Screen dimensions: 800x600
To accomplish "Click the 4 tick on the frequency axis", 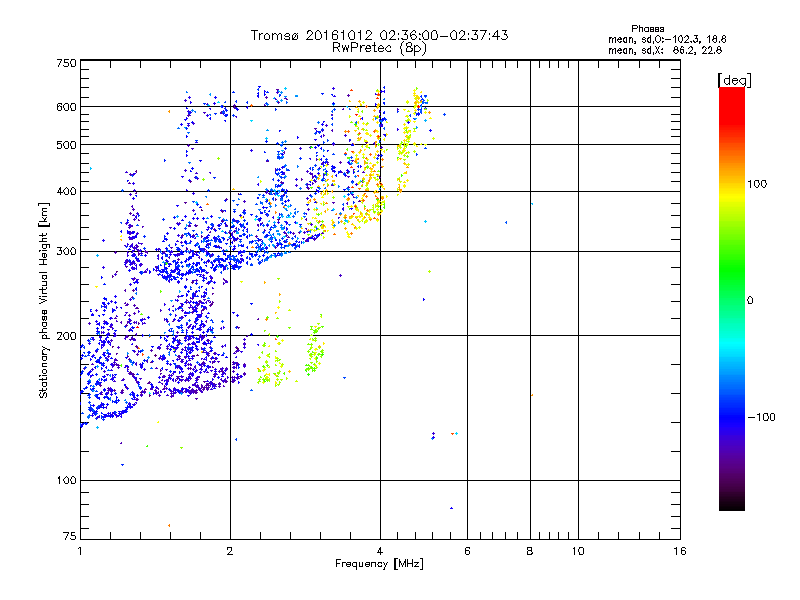I will click(379, 551).
